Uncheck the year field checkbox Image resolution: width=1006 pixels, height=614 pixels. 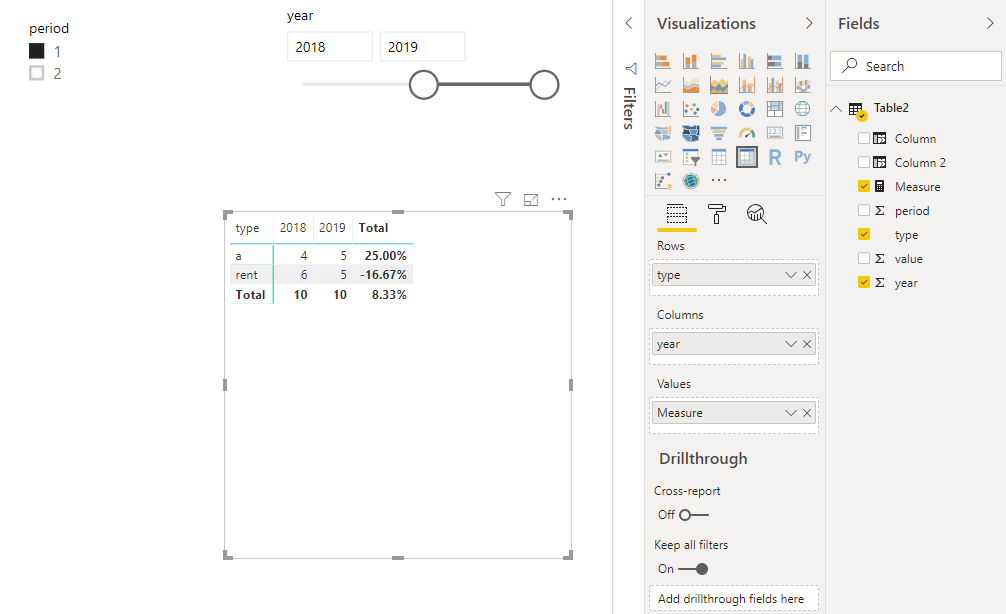864,282
